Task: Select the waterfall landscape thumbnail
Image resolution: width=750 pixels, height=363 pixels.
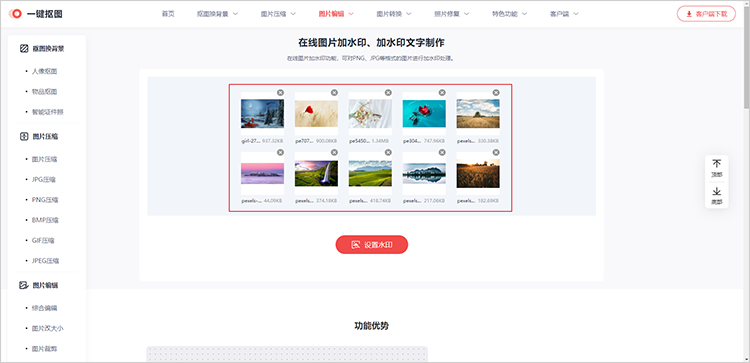Action: coord(316,173)
